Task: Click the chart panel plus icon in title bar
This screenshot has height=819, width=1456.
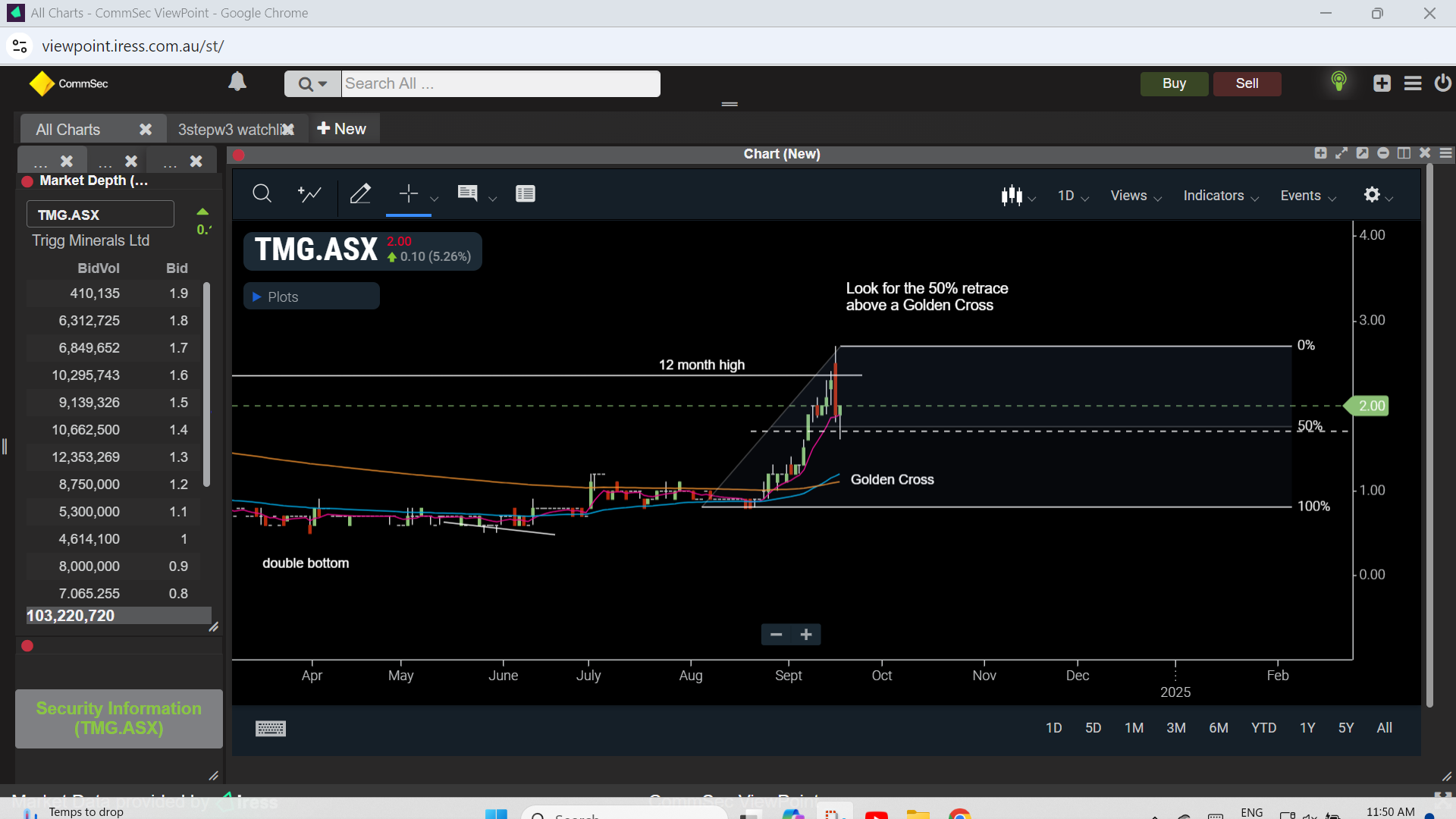Action: click(1320, 153)
